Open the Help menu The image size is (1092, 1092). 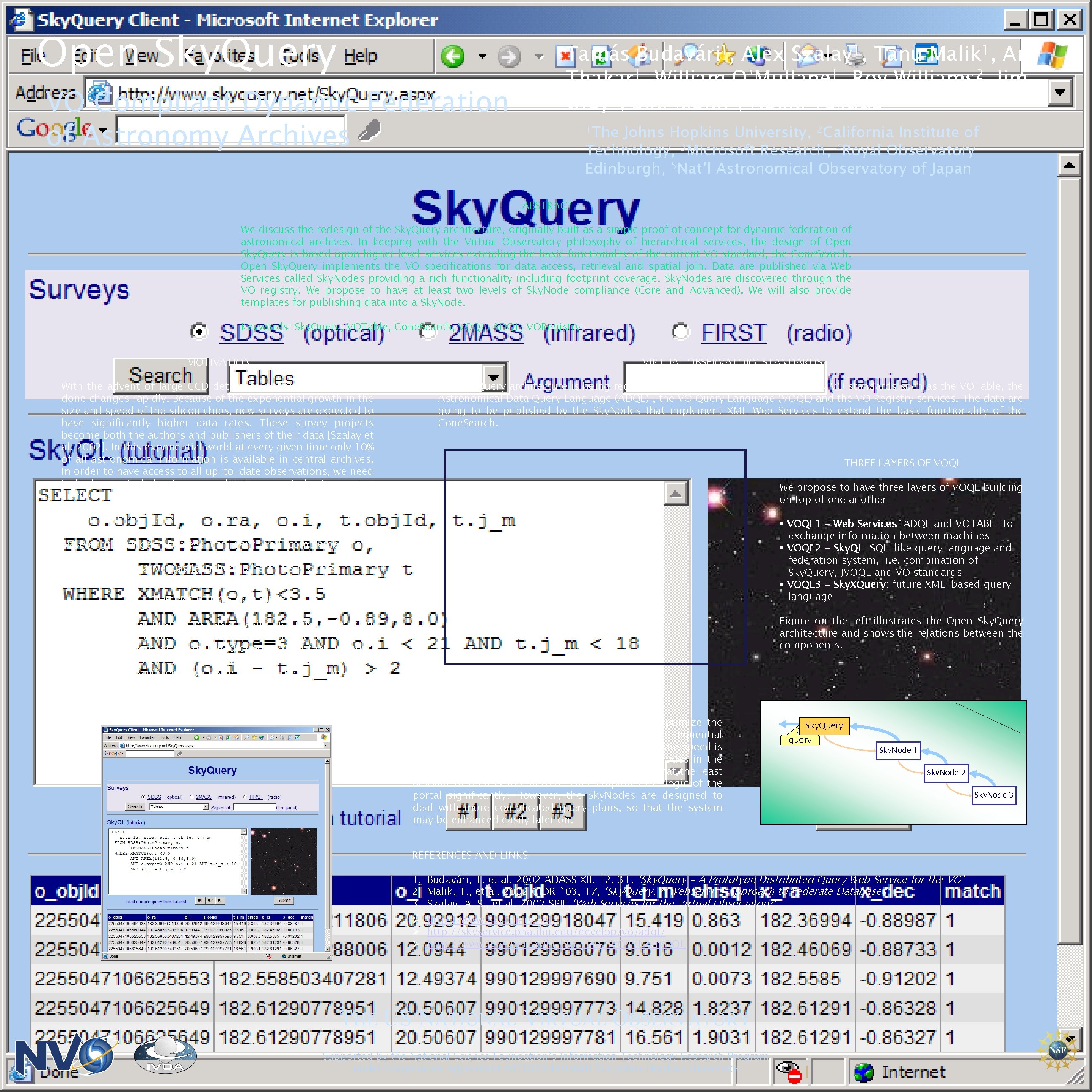pyautogui.click(x=360, y=55)
